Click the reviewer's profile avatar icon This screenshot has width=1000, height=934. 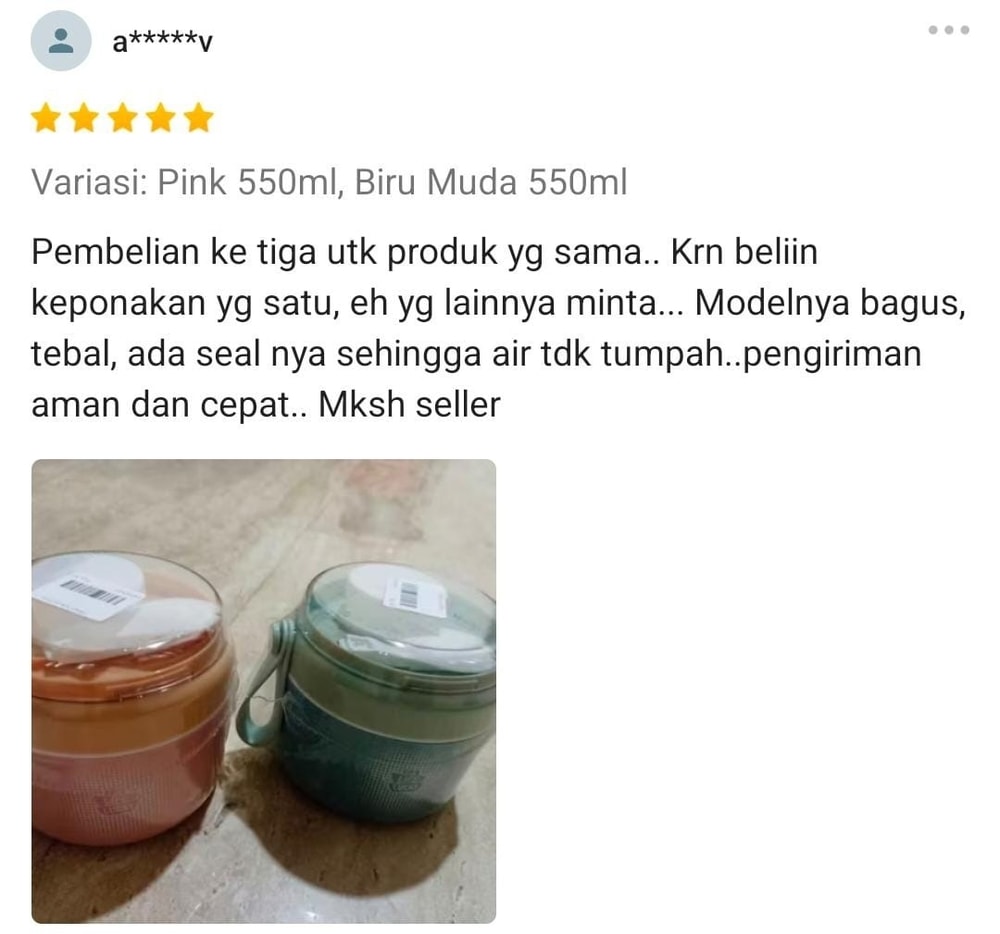pos(61,41)
